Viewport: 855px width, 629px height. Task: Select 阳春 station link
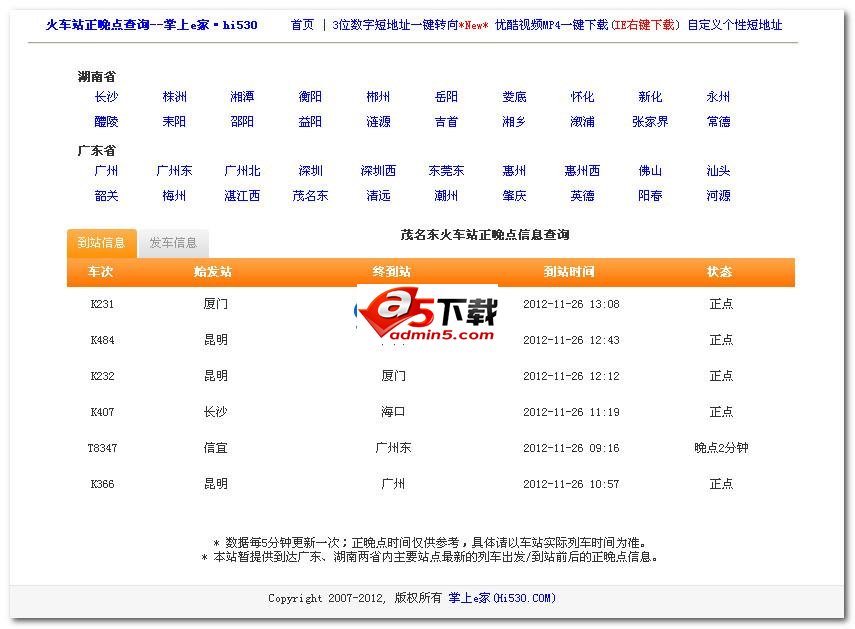point(650,196)
